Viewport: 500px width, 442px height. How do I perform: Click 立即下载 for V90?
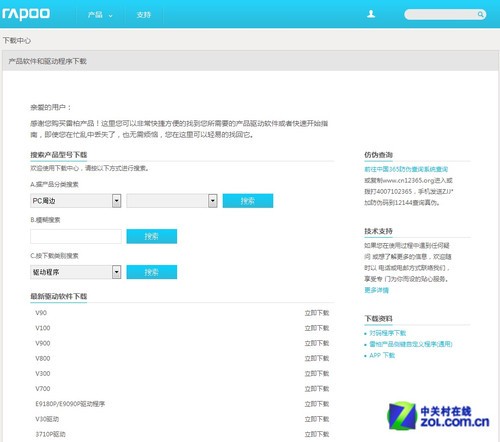317,313
